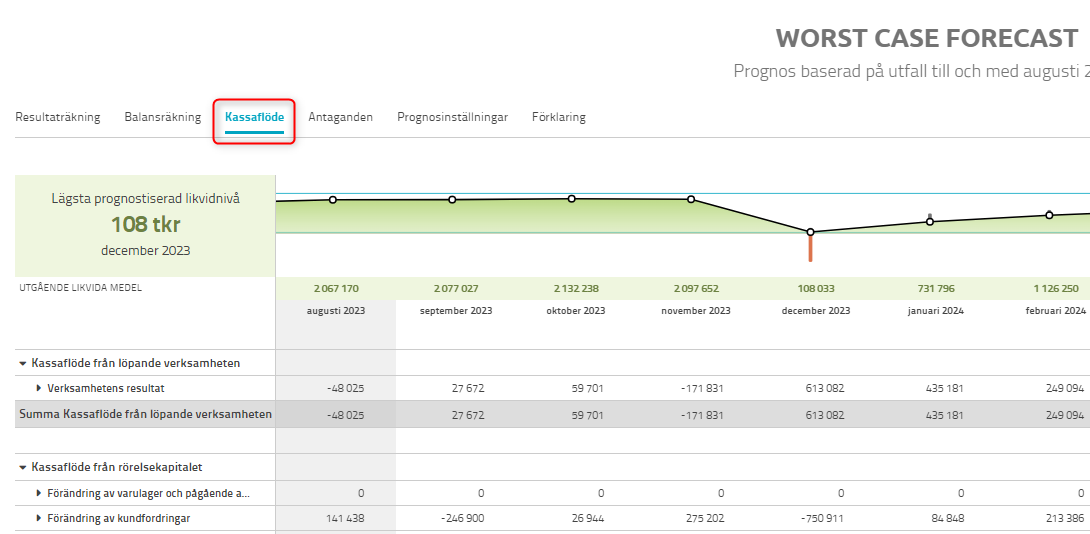Click the orange minimum-level marker in chart

(811, 249)
